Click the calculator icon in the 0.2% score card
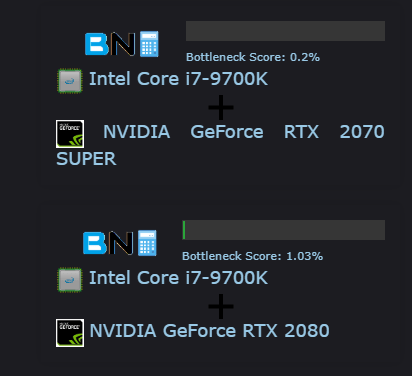 pos(149,44)
